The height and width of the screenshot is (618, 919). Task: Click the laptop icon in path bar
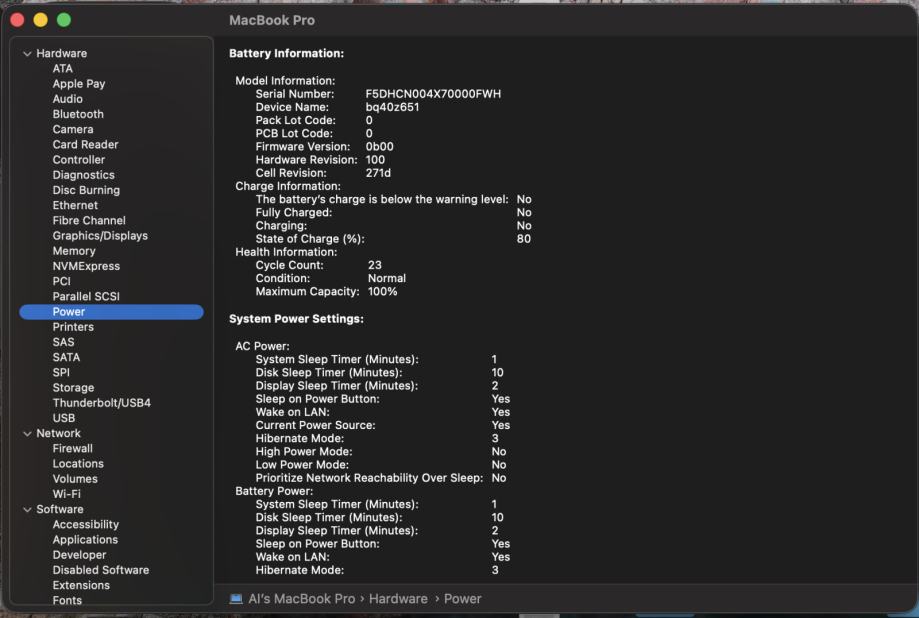coord(236,599)
